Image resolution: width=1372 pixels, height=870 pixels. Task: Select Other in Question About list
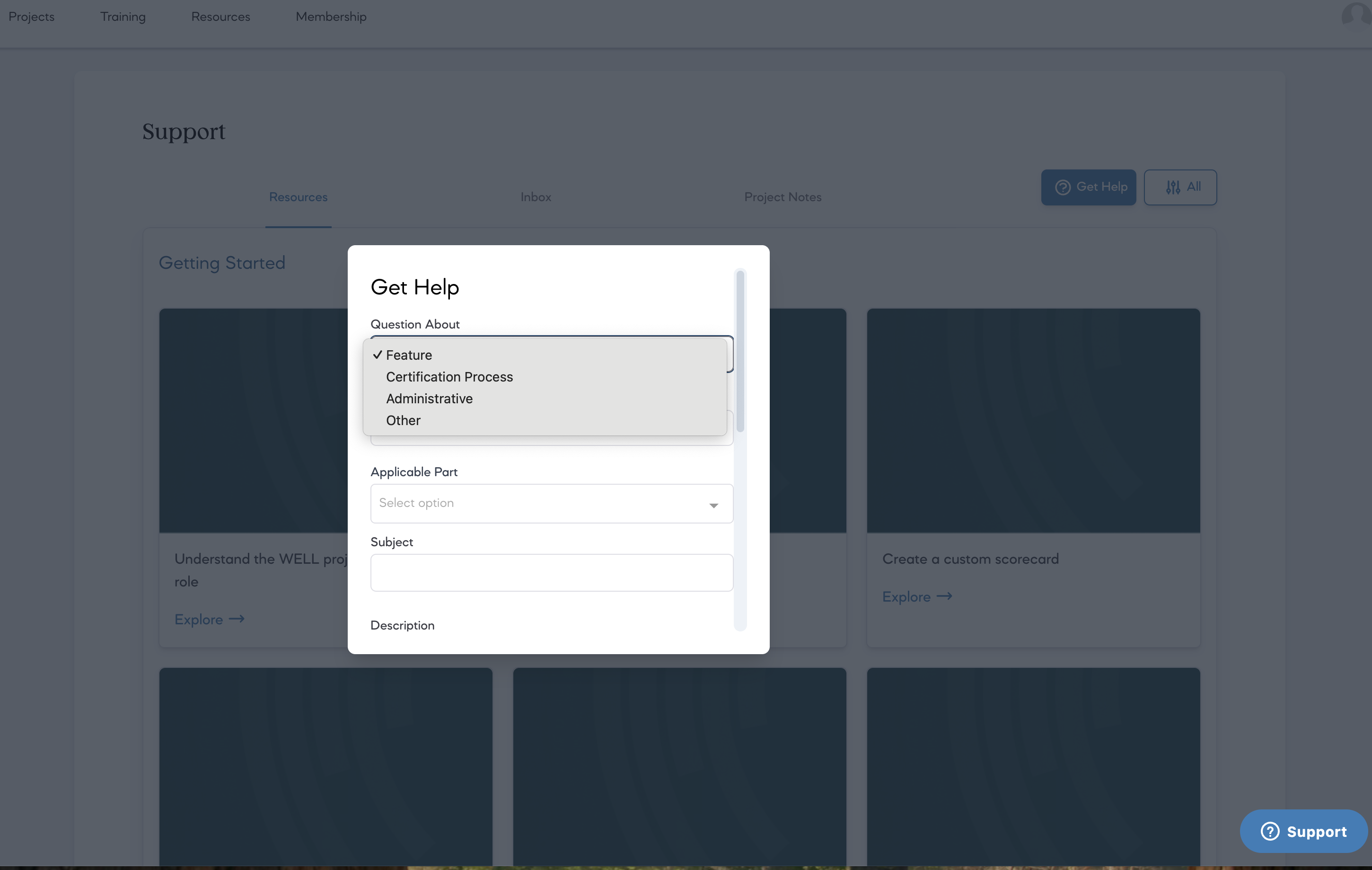(545, 420)
